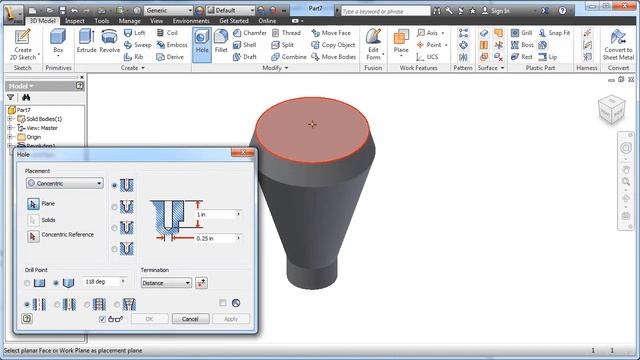This screenshot has width=640, height=360.
Task: Switch to the Tools ribbon tab
Action: pyautogui.click(x=102, y=21)
